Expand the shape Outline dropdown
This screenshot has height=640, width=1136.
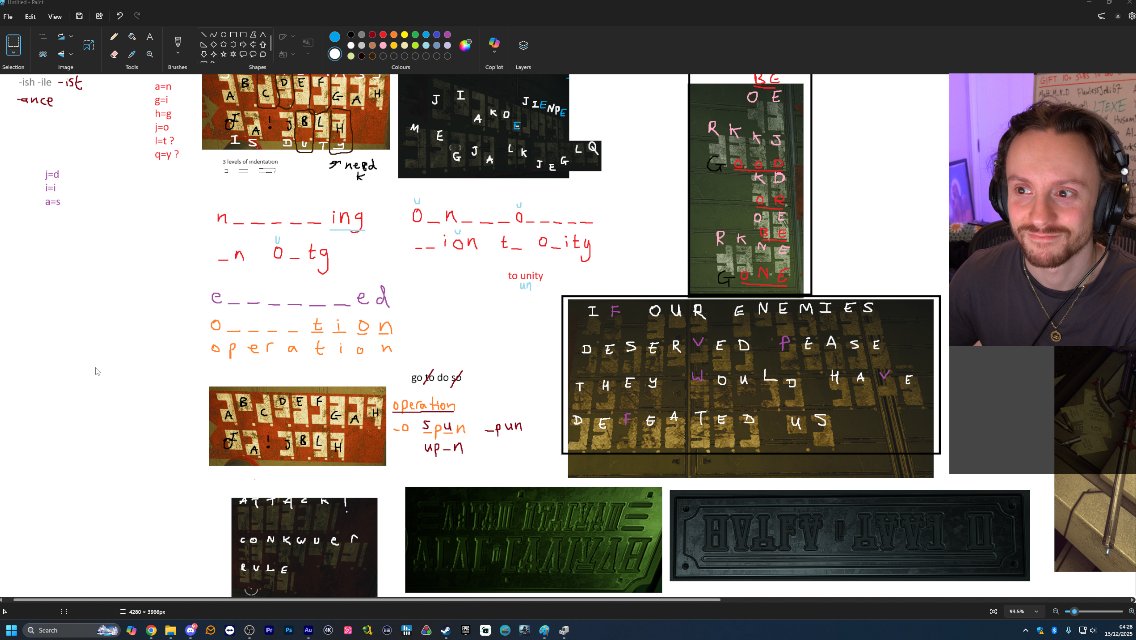(x=291, y=37)
